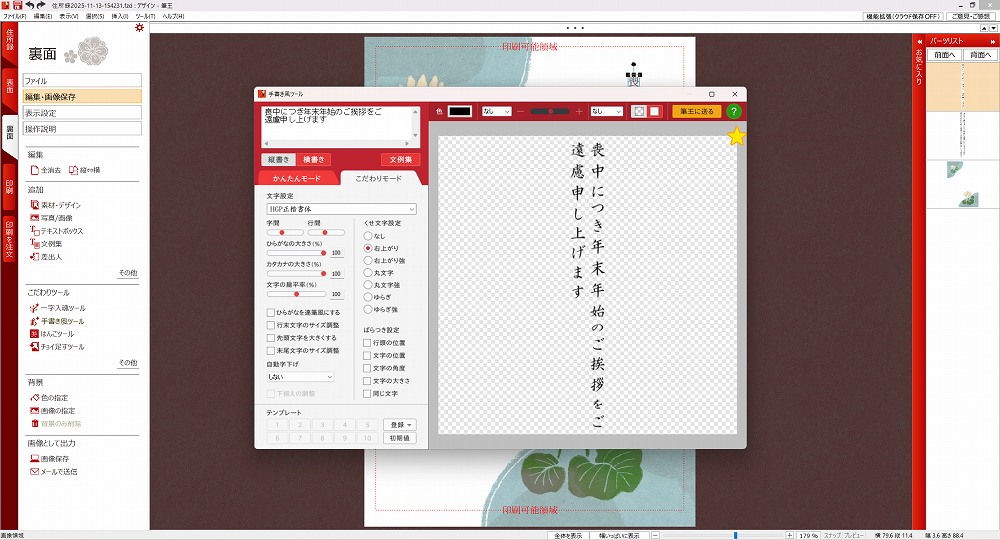Open the HGP正楷書体 font dropdown
1000x540 pixels.
click(341, 209)
